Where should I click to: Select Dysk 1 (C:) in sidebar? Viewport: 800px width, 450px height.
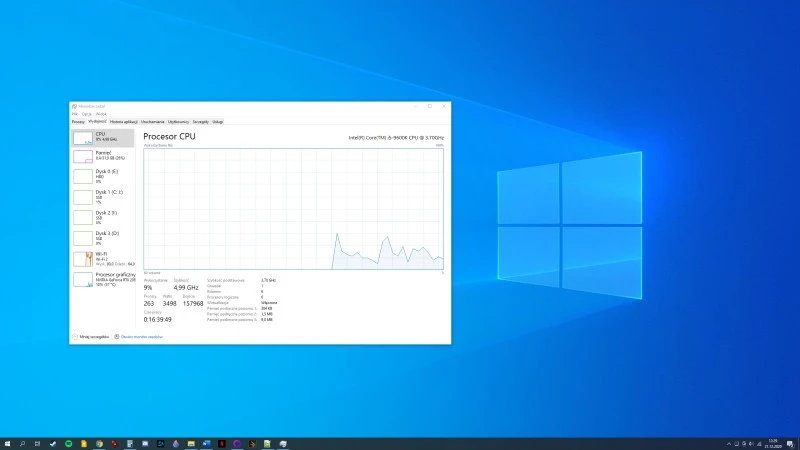coord(103,197)
